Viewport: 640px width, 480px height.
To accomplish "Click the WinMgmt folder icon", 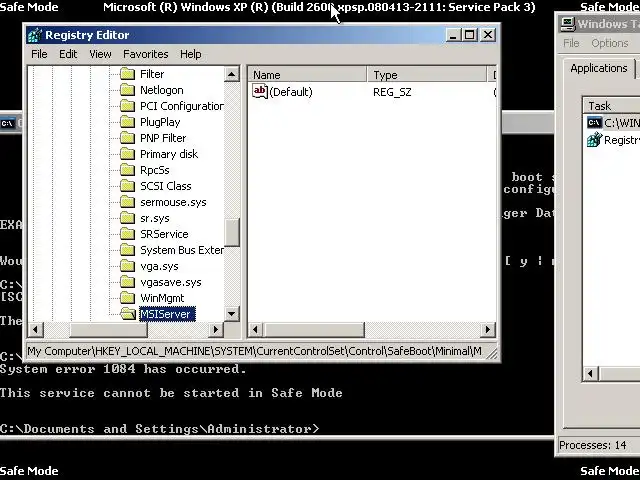I will tap(128, 298).
